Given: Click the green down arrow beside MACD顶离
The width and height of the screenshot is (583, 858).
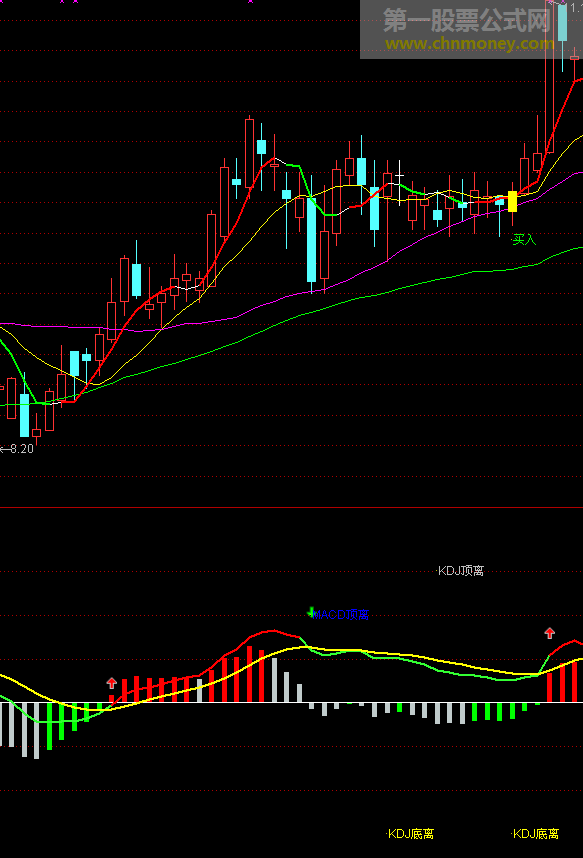Looking at the screenshot, I should click(311, 612).
